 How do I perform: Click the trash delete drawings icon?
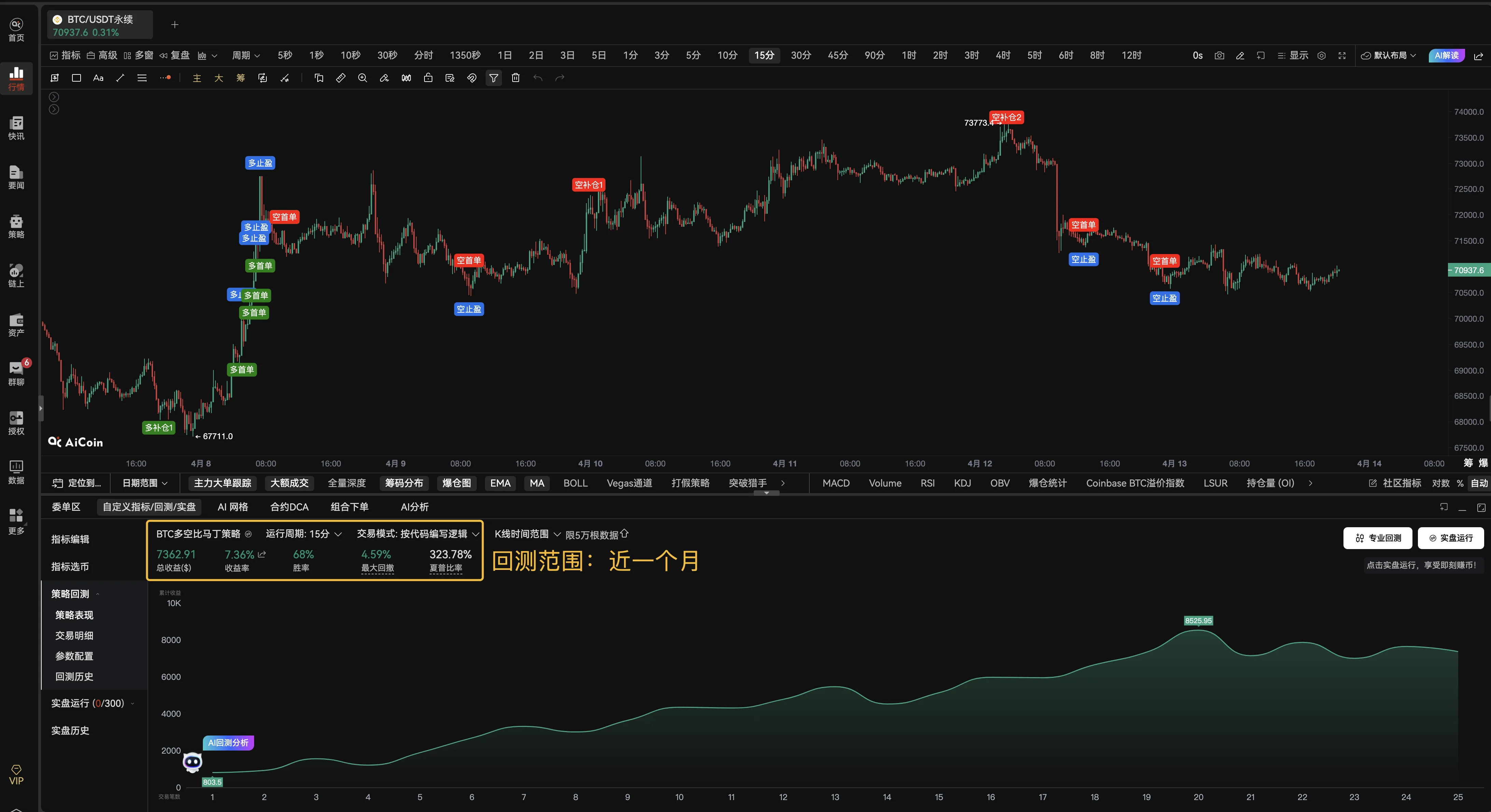pyautogui.click(x=515, y=78)
